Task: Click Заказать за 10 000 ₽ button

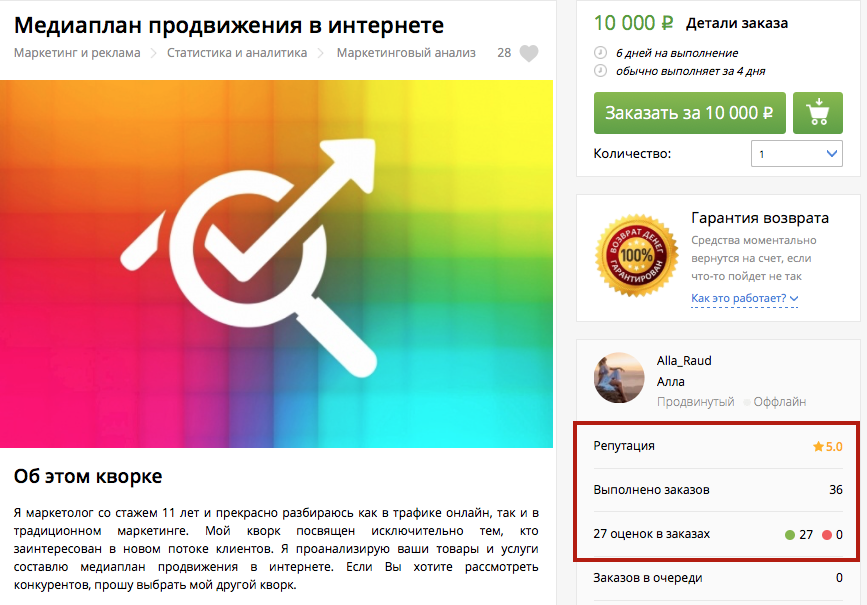Action: (690, 113)
